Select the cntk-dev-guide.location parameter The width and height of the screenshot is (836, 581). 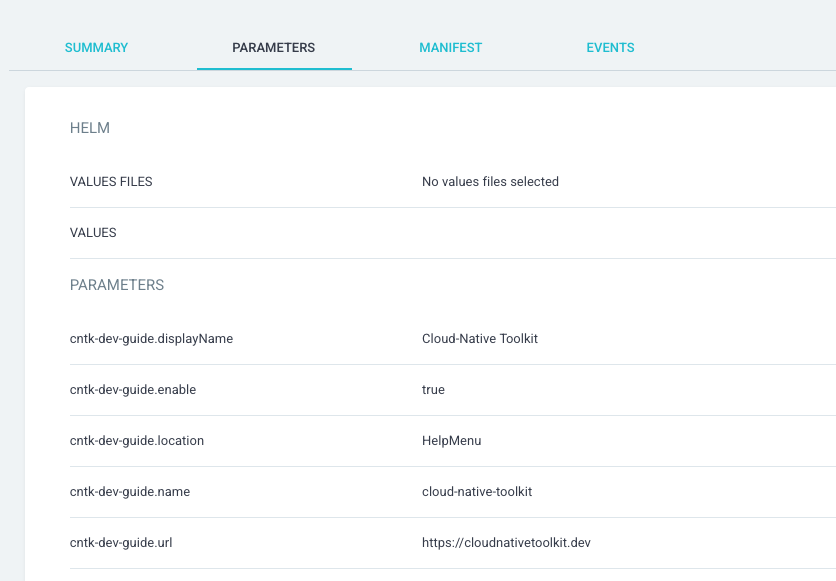pyautogui.click(x=137, y=440)
